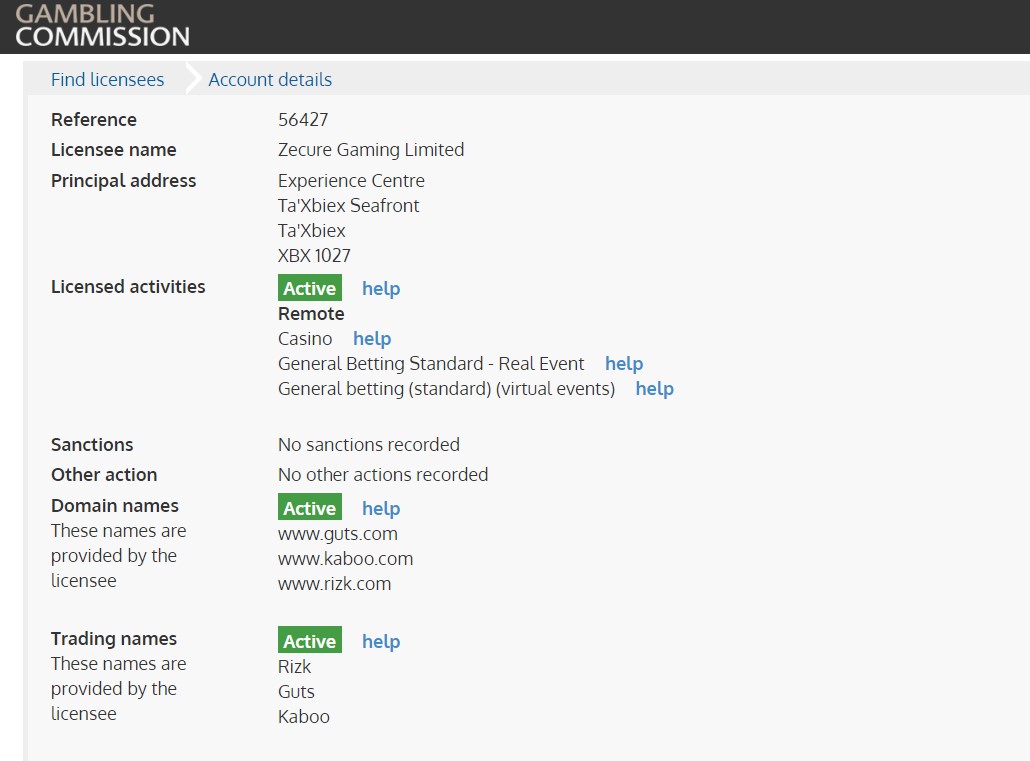The width and height of the screenshot is (1030, 761).
Task: Click the General Betting Standard - Real Event text
Action: [431, 363]
